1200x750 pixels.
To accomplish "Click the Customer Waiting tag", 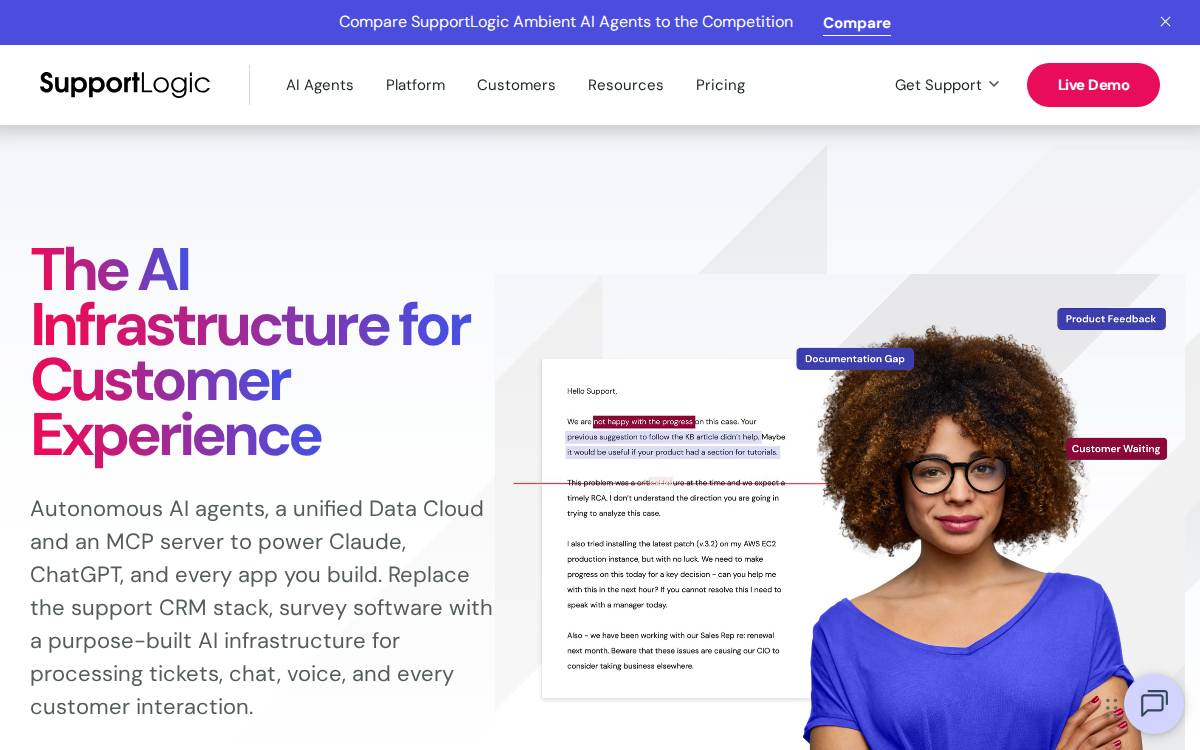I will (1116, 449).
